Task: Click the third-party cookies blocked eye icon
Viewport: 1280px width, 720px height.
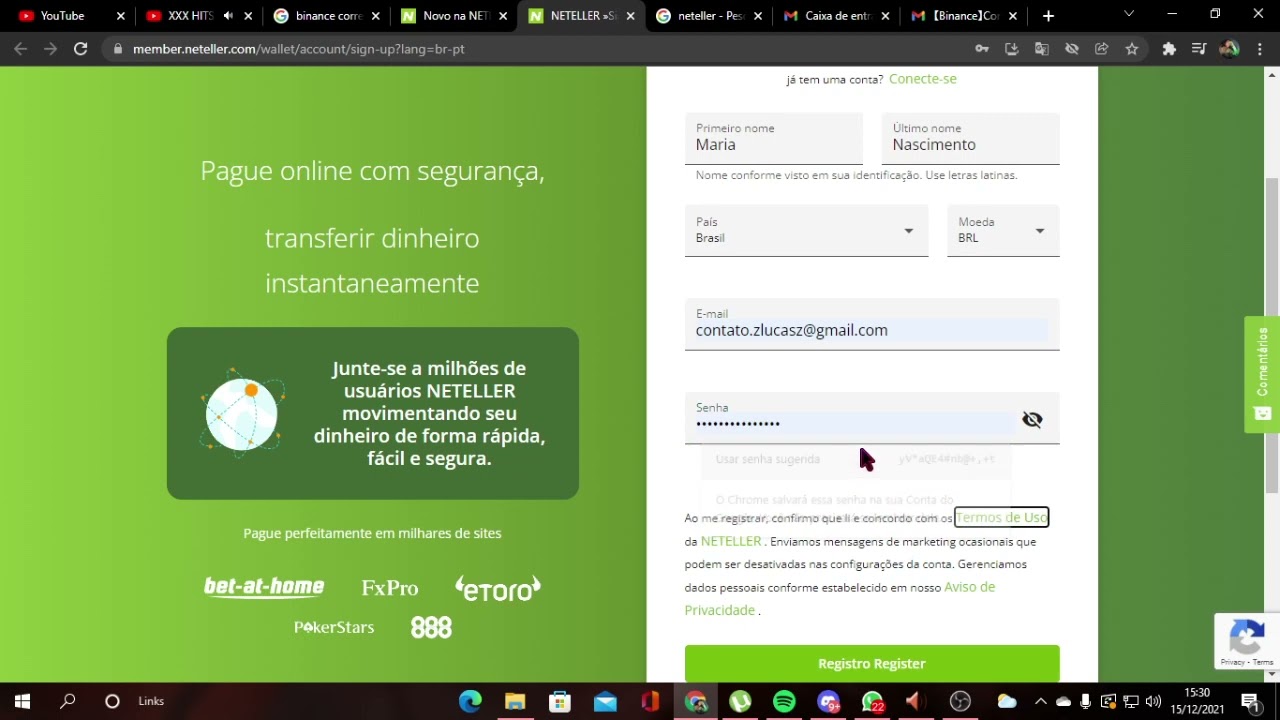Action: (x=1072, y=49)
